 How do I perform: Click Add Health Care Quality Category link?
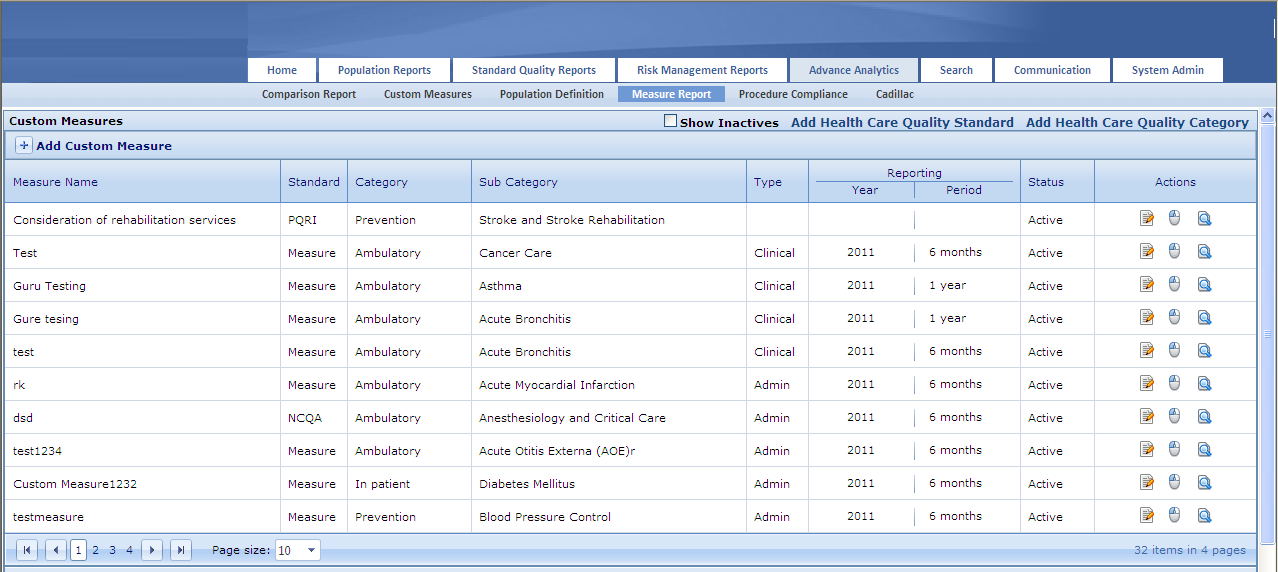coord(1137,122)
